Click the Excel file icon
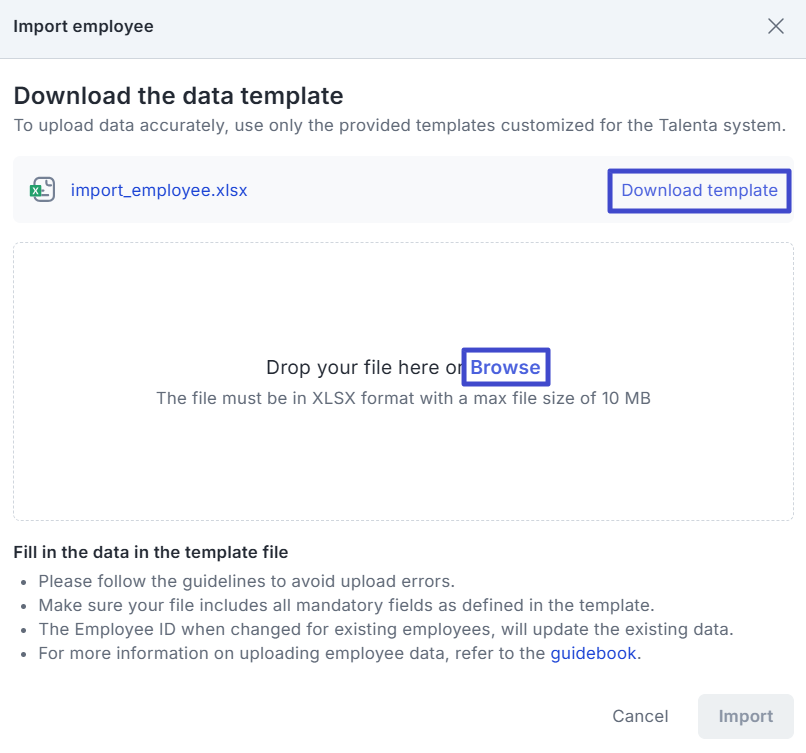Screen dimensions: 806x753 coord(42,190)
